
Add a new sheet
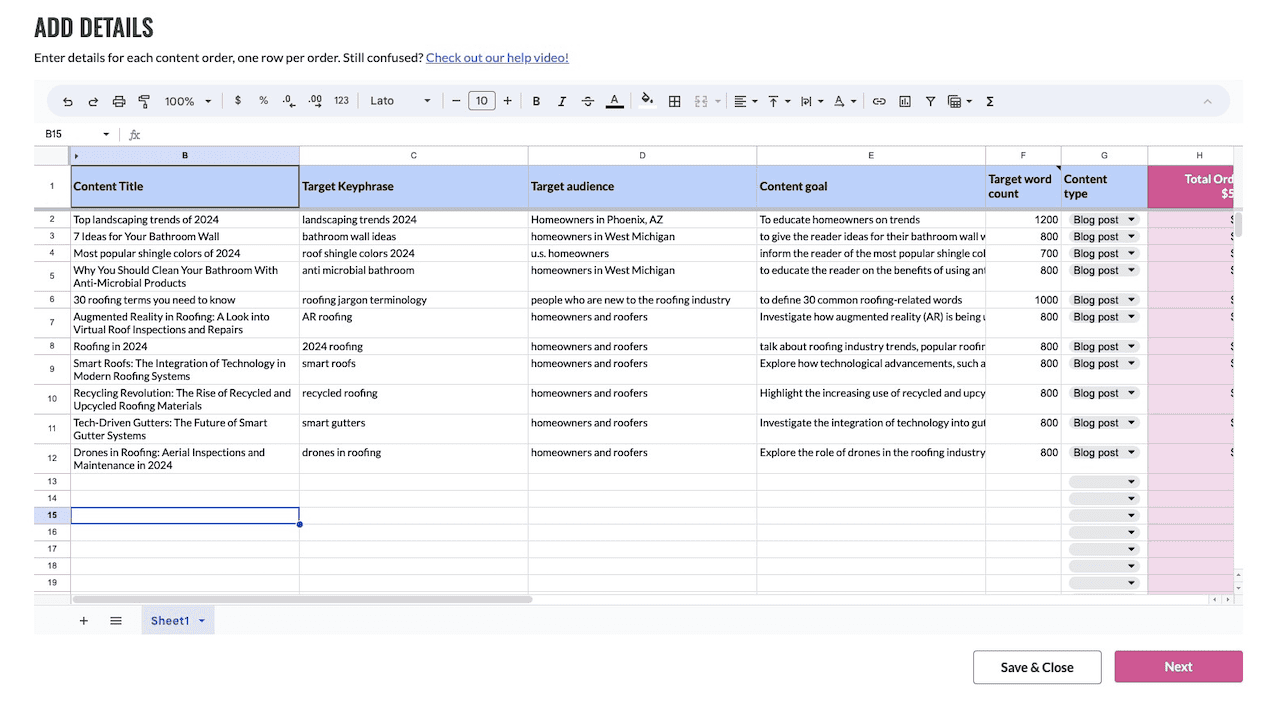coord(84,621)
